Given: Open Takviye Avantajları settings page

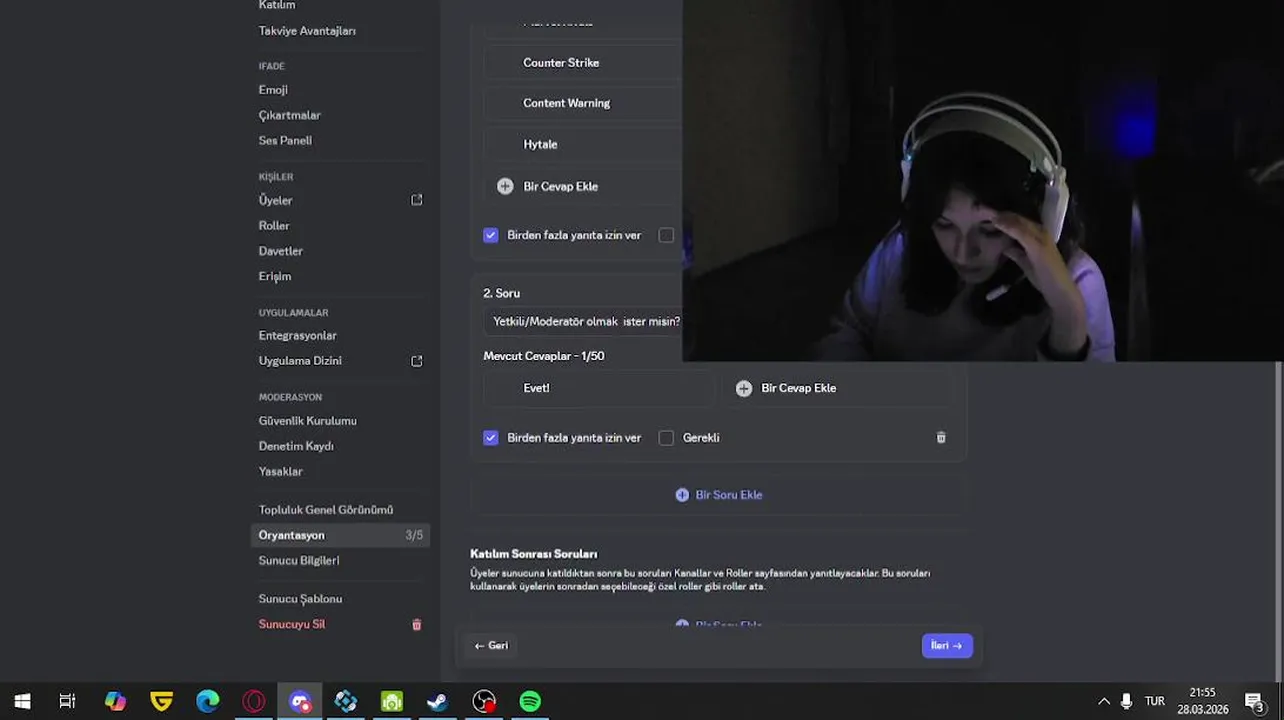Looking at the screenshot, I should pyautogui.click(x=307, y=31).
